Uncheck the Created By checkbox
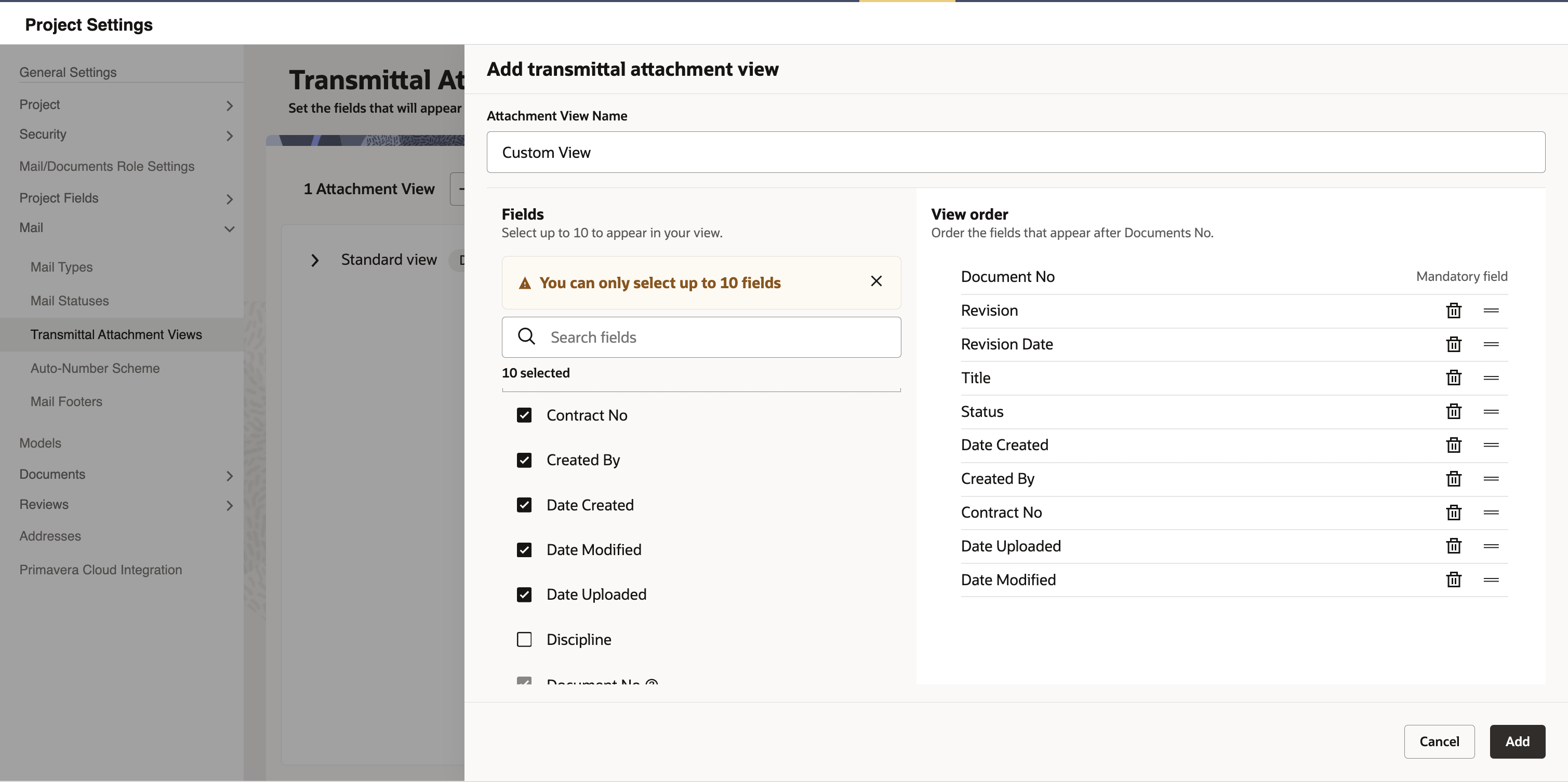The height and width of the screenshot is (782, 1568). pos(524,460)
